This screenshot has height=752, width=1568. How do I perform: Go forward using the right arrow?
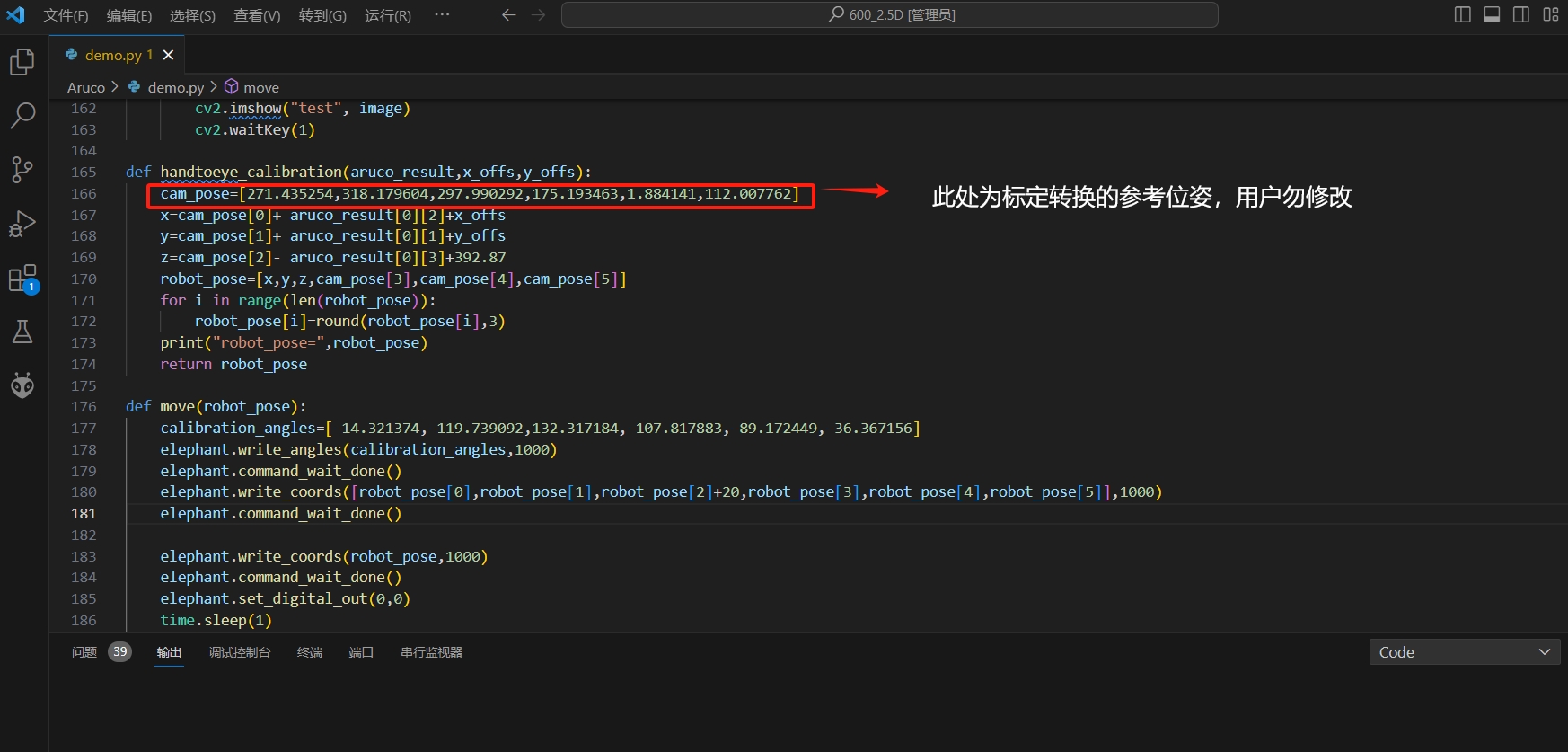point(538,15)
